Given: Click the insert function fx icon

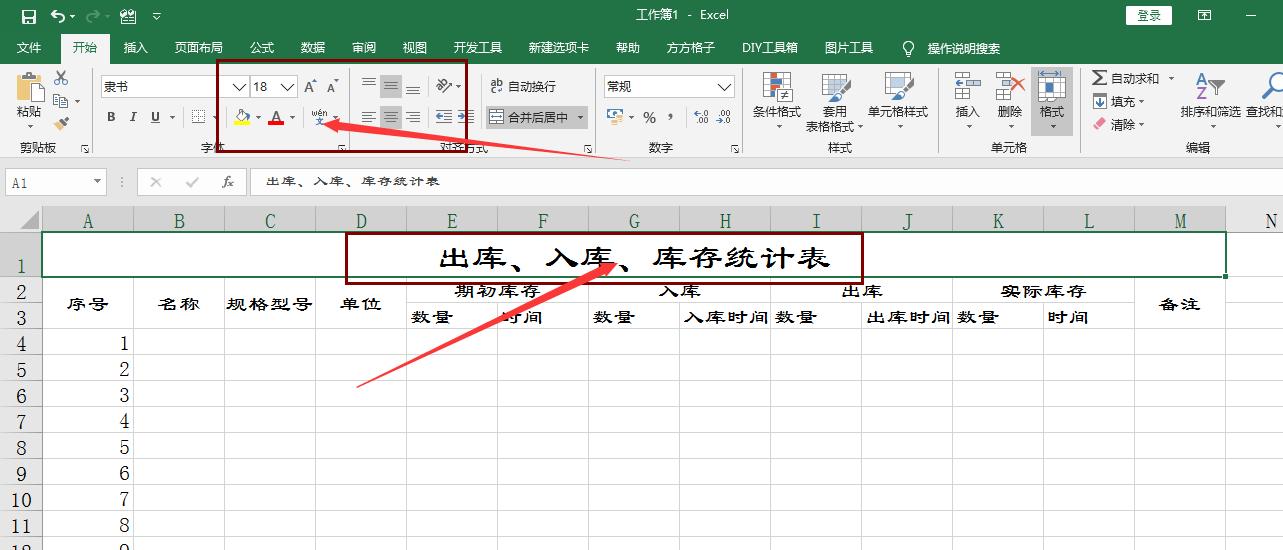Looking at the screenshot, I should coord(228,182).
